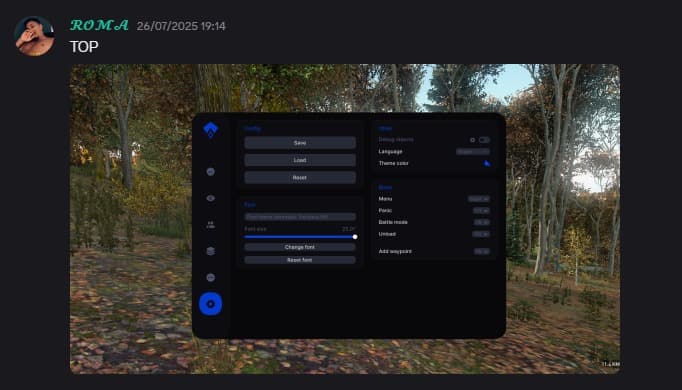Click the message timestamp 26/07/2025 19:14
Image resolution: width=682 pixels, height=390 pixels.
[181, 26]
